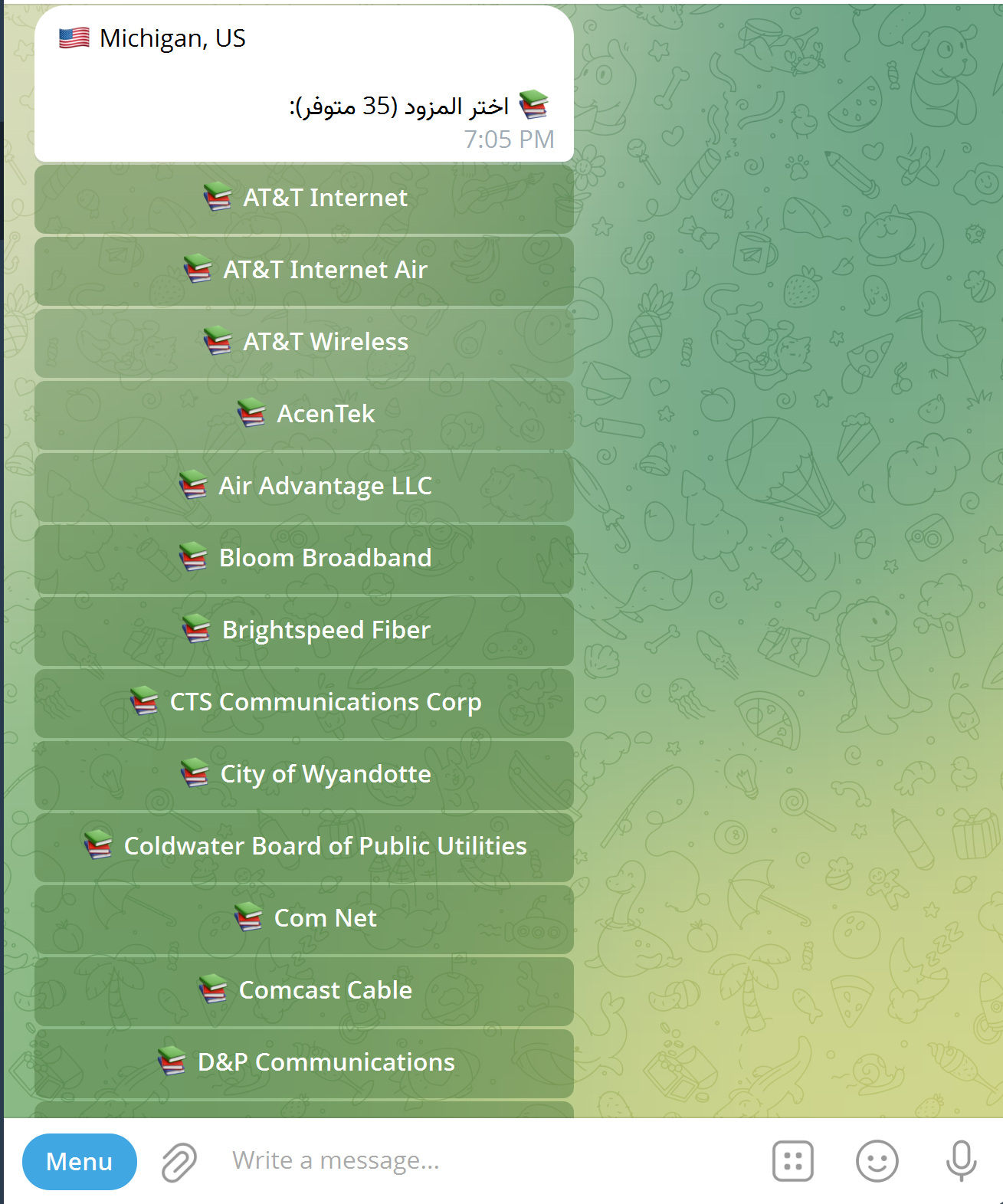Select the Bloom Broadband provider

coord(304,559)
